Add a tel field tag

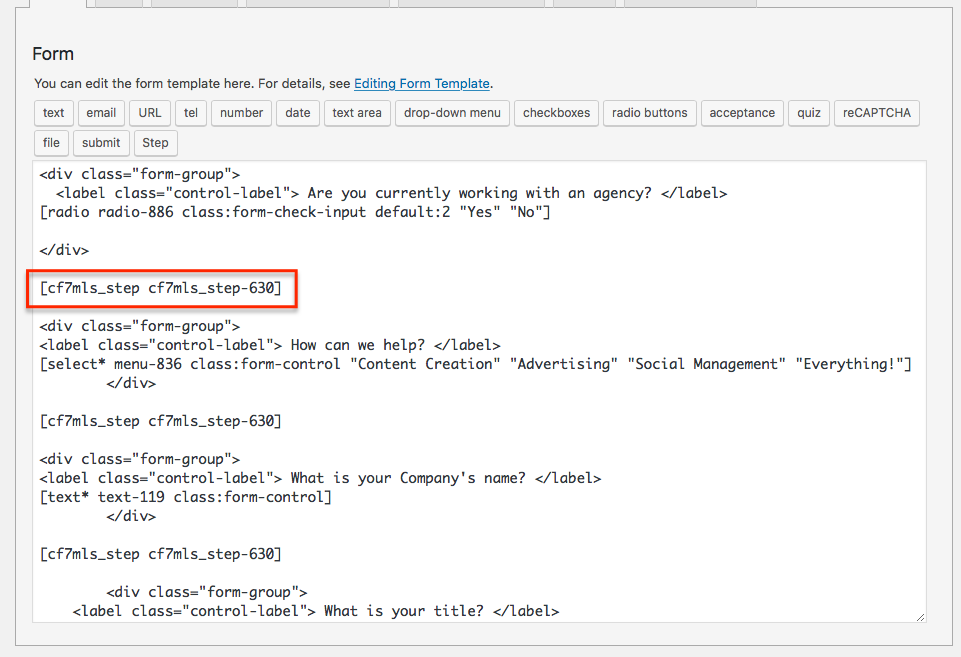191,113
